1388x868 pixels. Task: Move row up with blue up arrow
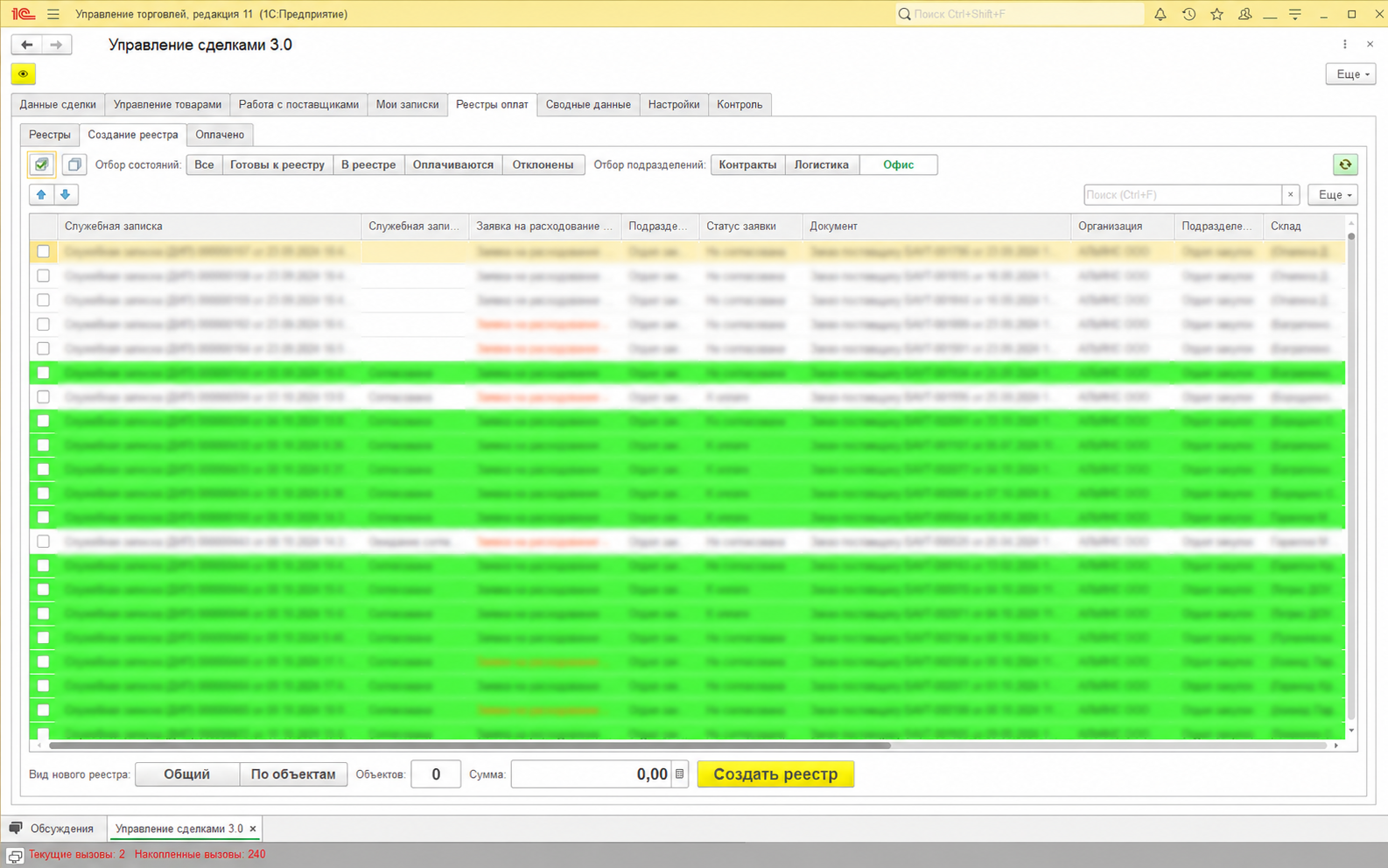pos(41,194)
